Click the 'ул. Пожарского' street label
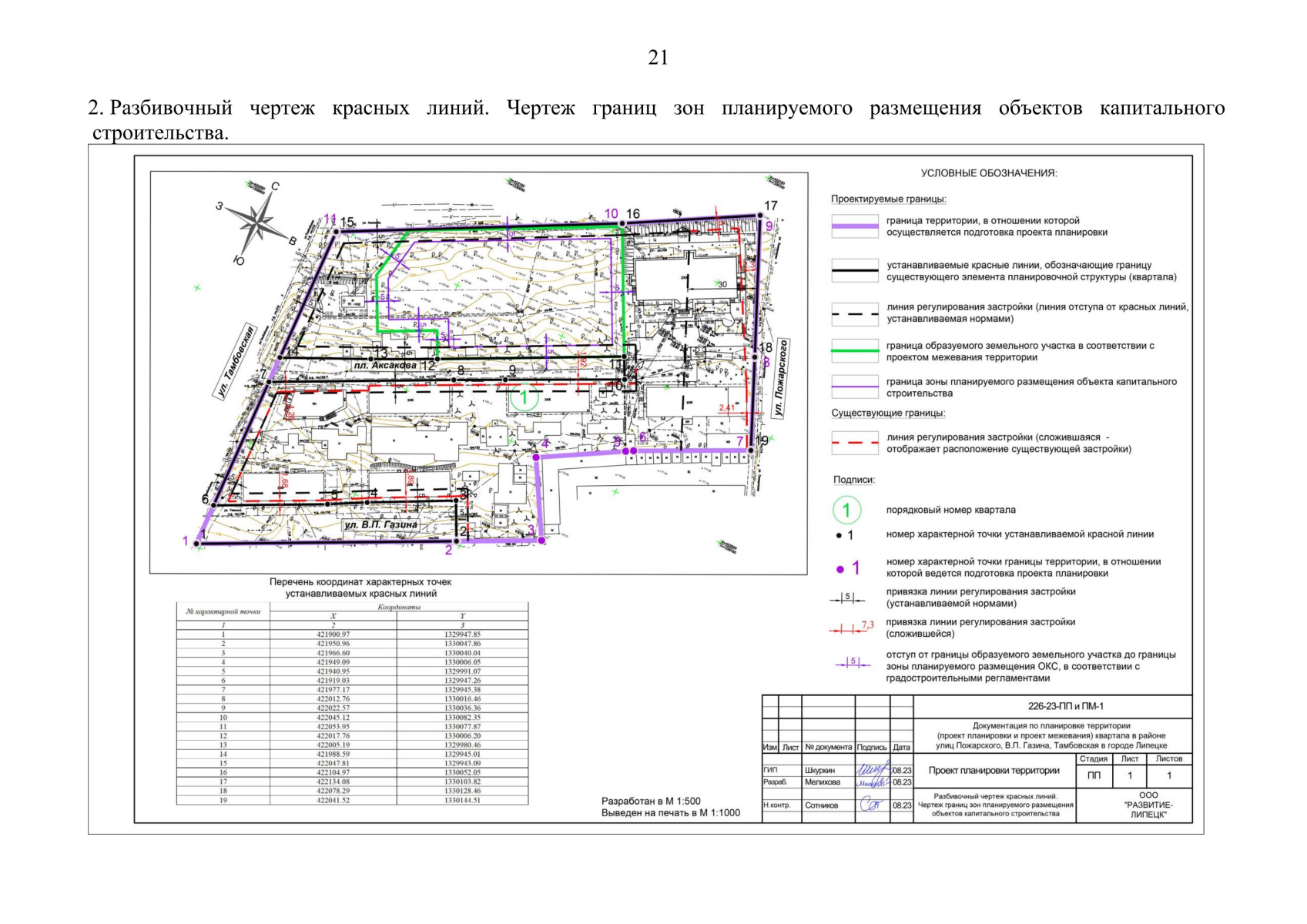Image resolution: width=1307 pixels, height=924 pixels. [x=783, y=378]
